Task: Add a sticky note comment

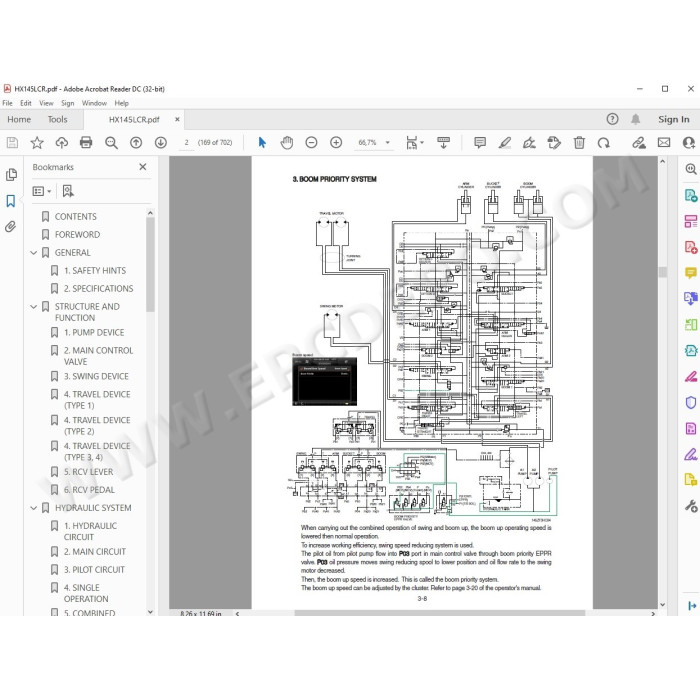Action: click(480, 142)
